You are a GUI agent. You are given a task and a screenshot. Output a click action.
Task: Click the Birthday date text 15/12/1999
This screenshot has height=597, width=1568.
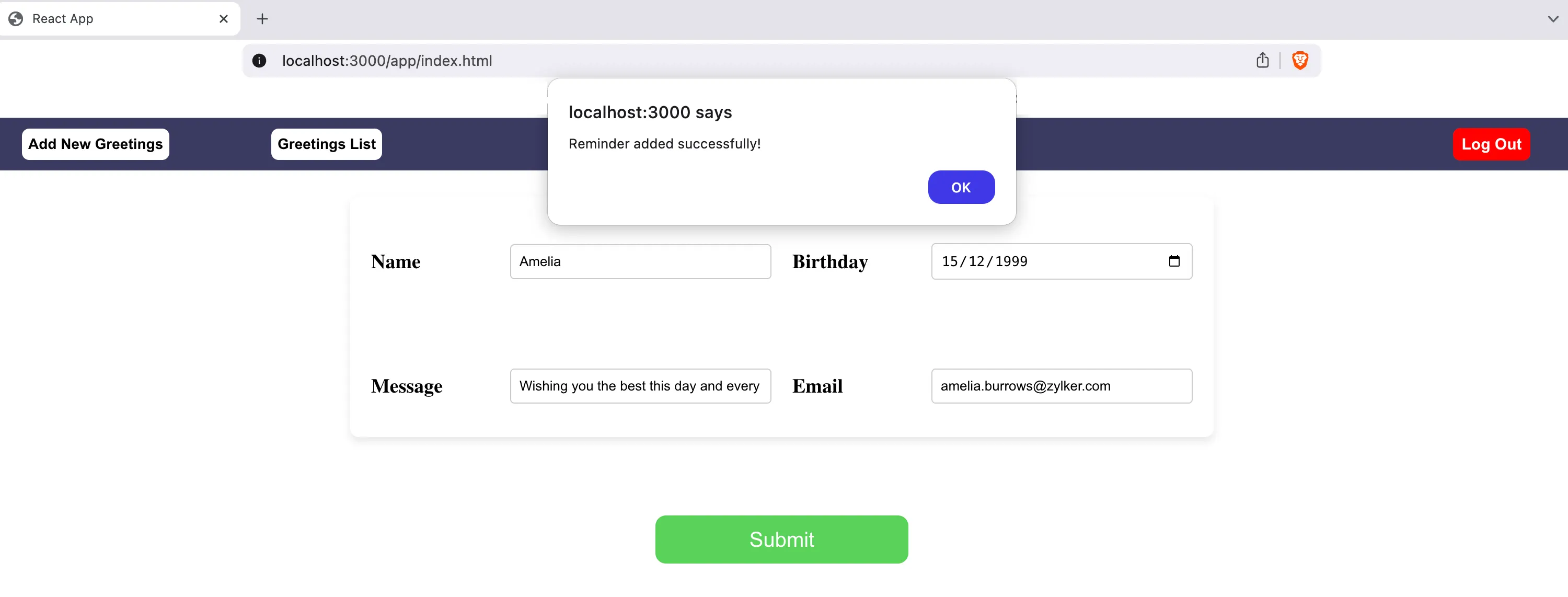point(984,262)
